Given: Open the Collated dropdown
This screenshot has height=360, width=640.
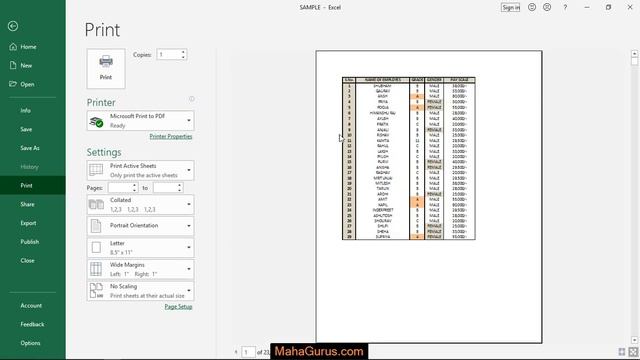Looking at the screenshot, I should coord(140,204).
